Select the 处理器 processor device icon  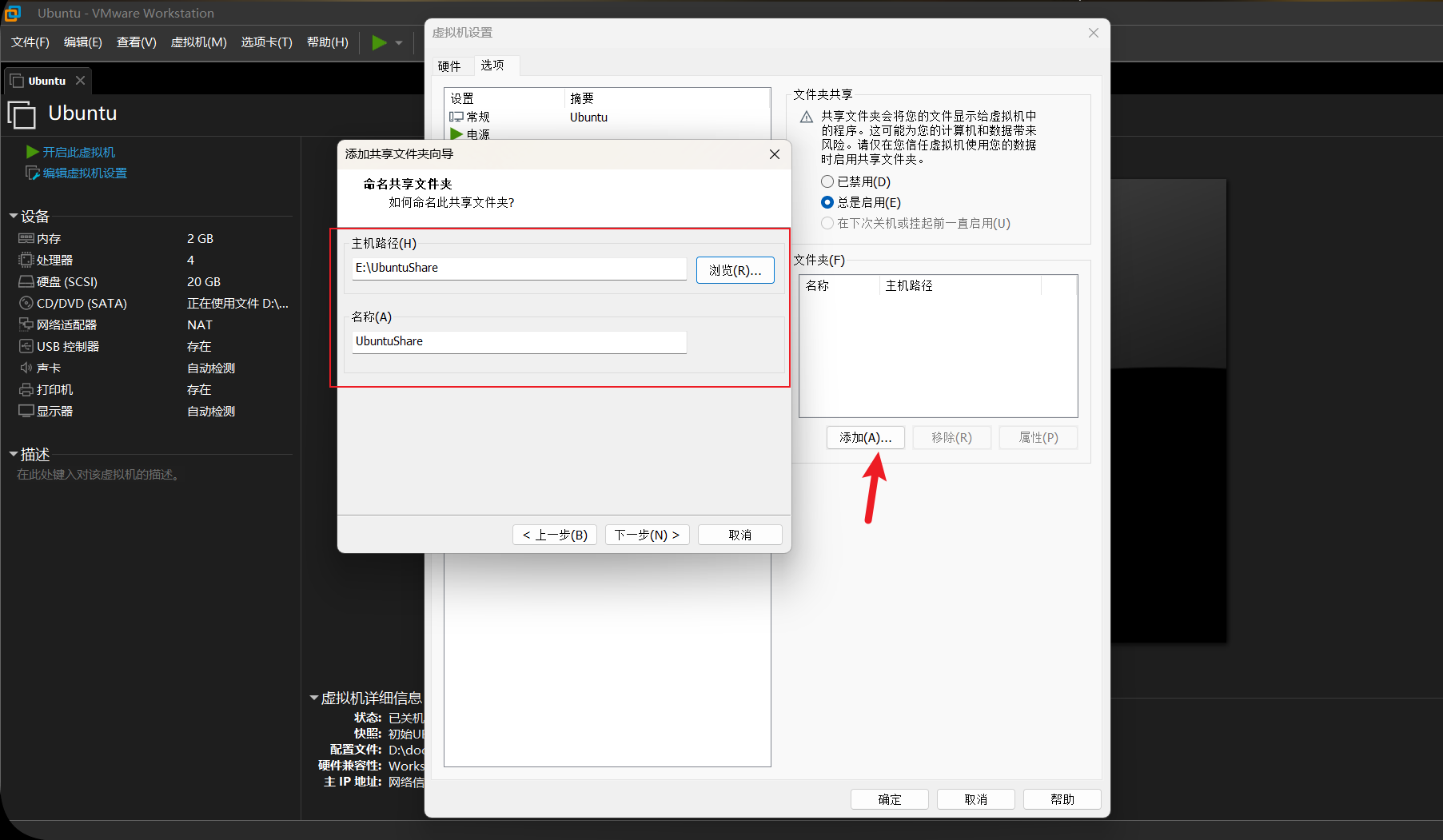26,260
